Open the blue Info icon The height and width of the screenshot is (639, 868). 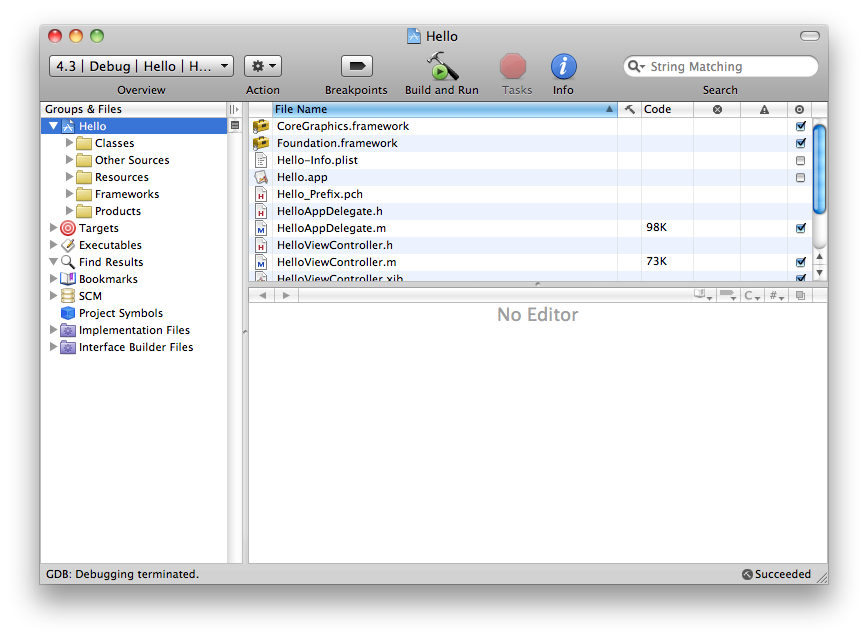click(x=563, y=66)
